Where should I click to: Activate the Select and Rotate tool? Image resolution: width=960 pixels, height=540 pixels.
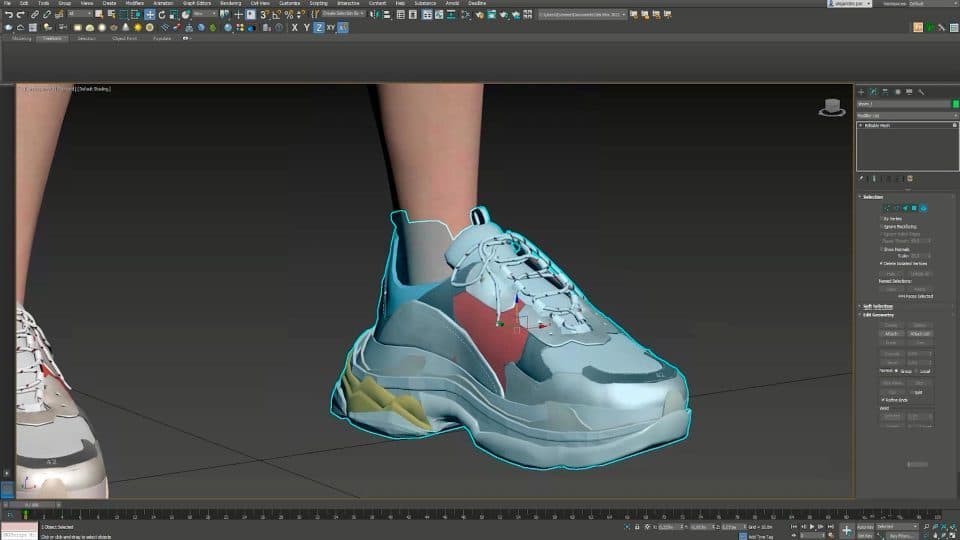[162, 15]
